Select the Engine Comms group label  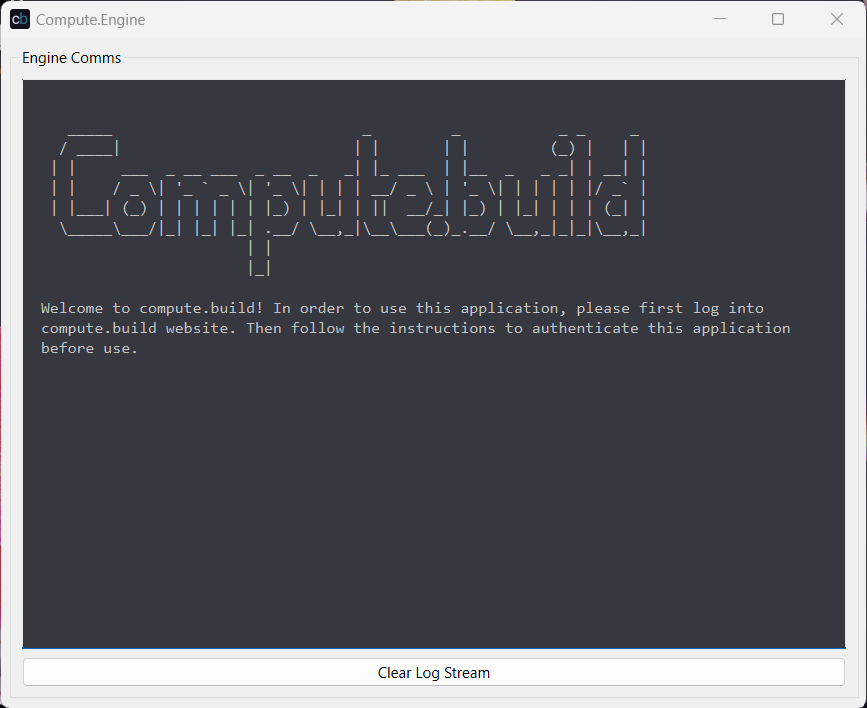[71, 58]
